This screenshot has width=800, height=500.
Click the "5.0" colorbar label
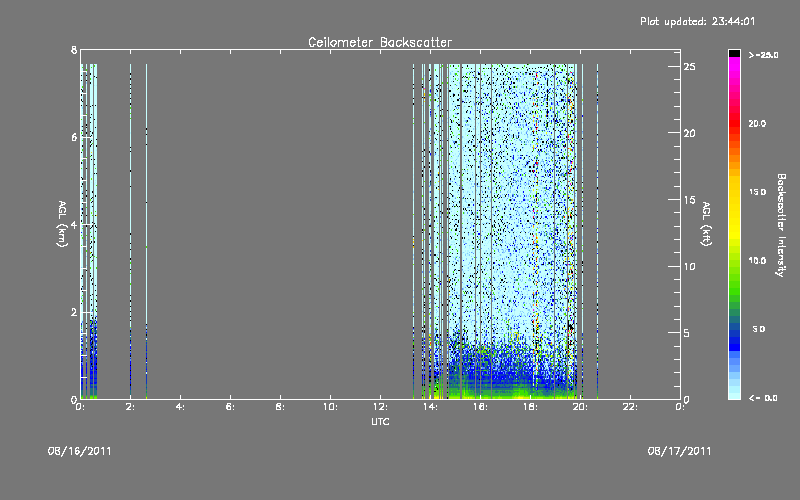(759, 329)
